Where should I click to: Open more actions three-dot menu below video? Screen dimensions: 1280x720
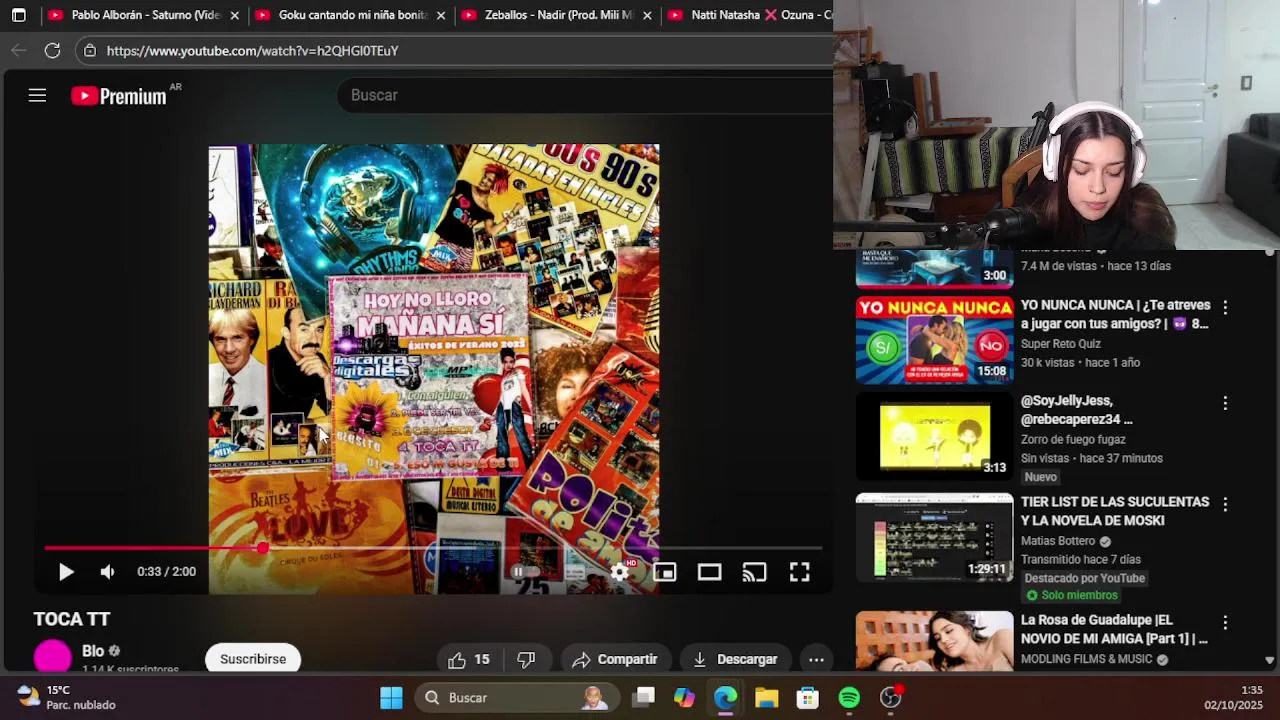coord(816,659)
